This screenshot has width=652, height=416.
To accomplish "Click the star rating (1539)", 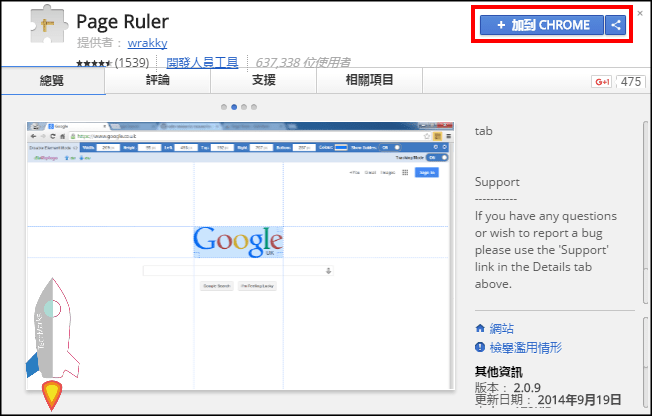I will point(112,63).
